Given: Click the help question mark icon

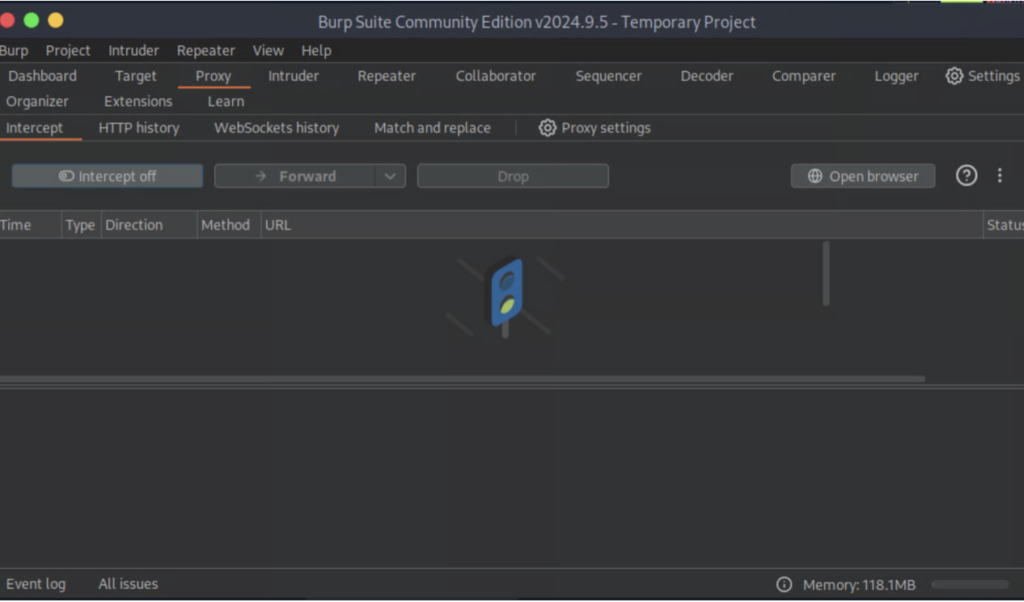Looking at the screenshot, I should click(x=966, y=175).
